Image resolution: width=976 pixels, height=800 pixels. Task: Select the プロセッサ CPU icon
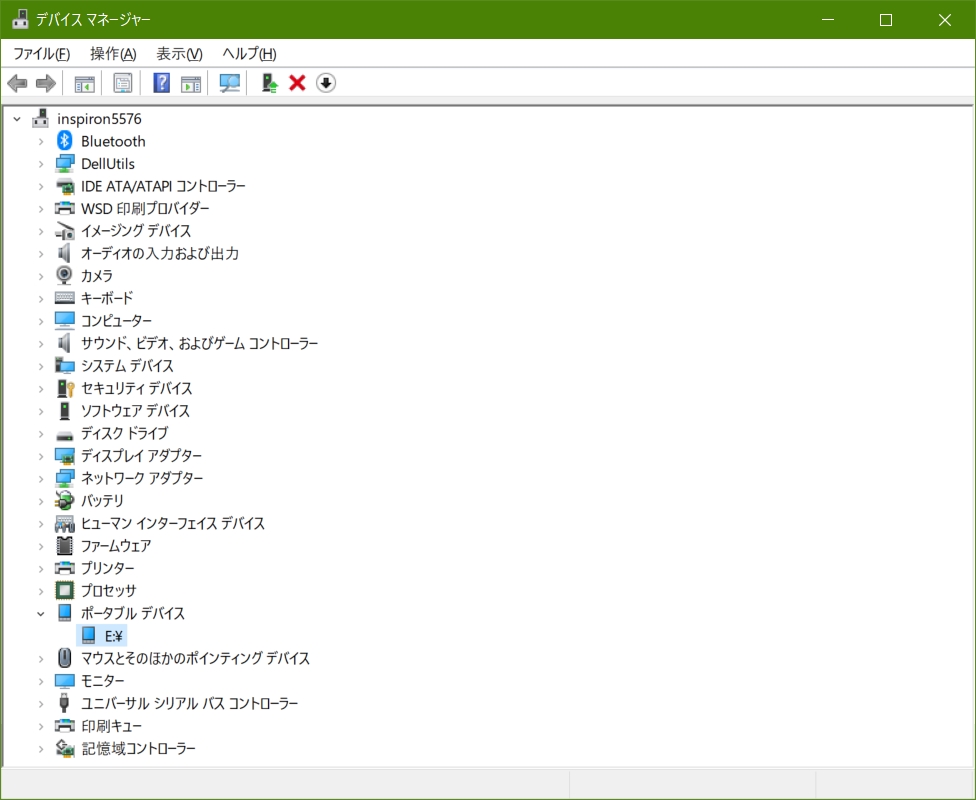click(65, 590)
